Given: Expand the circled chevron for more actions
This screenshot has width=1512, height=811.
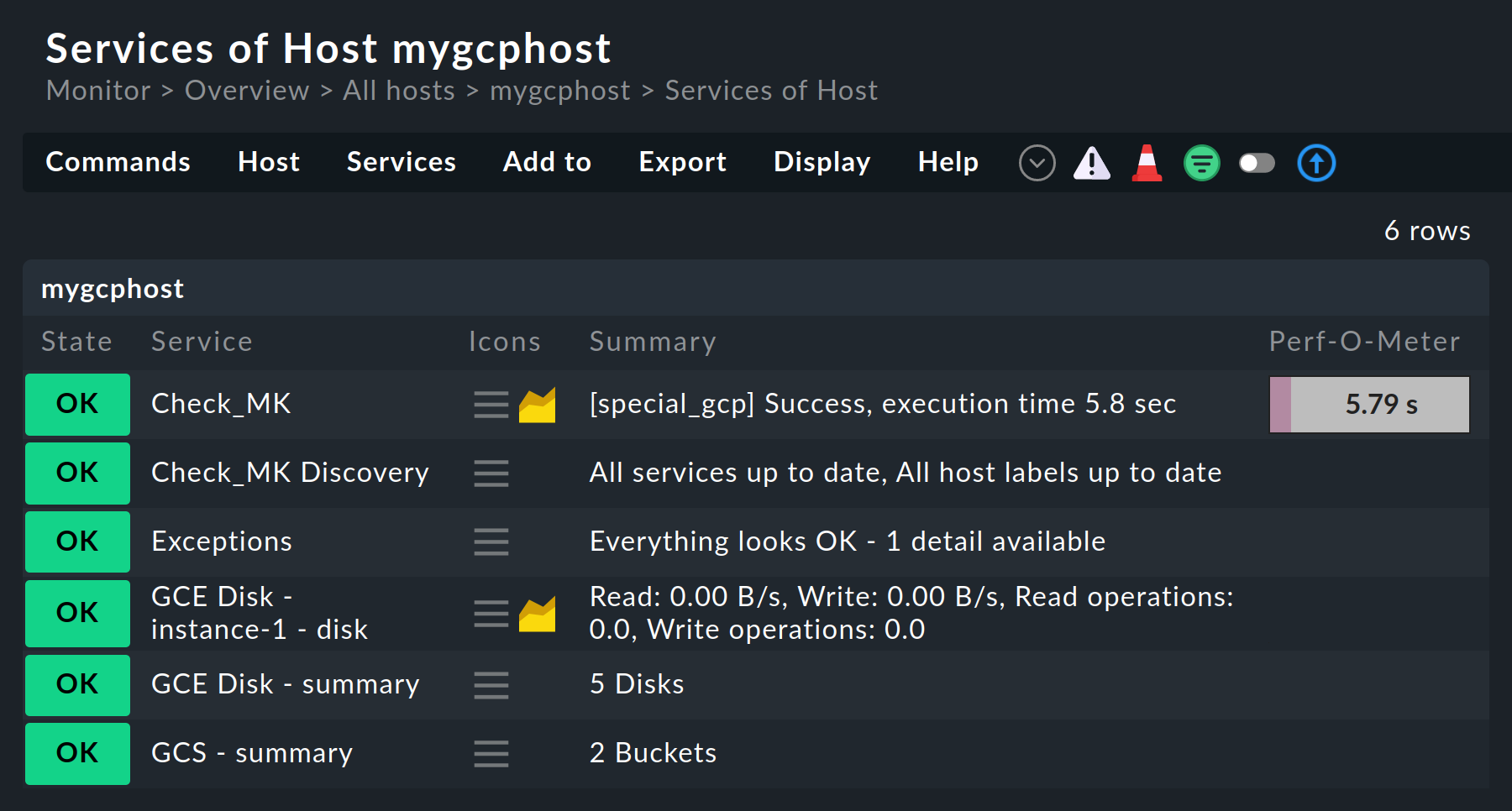Looking at the screenshot, I should coord(1037,163).
